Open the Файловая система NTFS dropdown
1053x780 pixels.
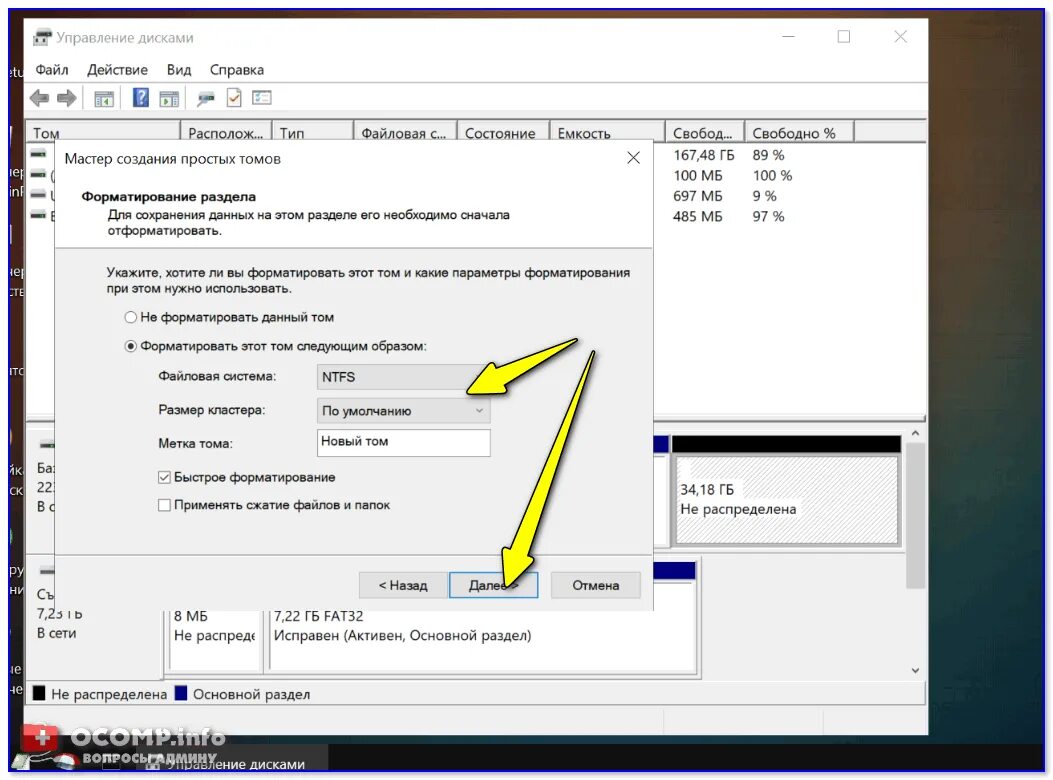click(x=403, y=377)
